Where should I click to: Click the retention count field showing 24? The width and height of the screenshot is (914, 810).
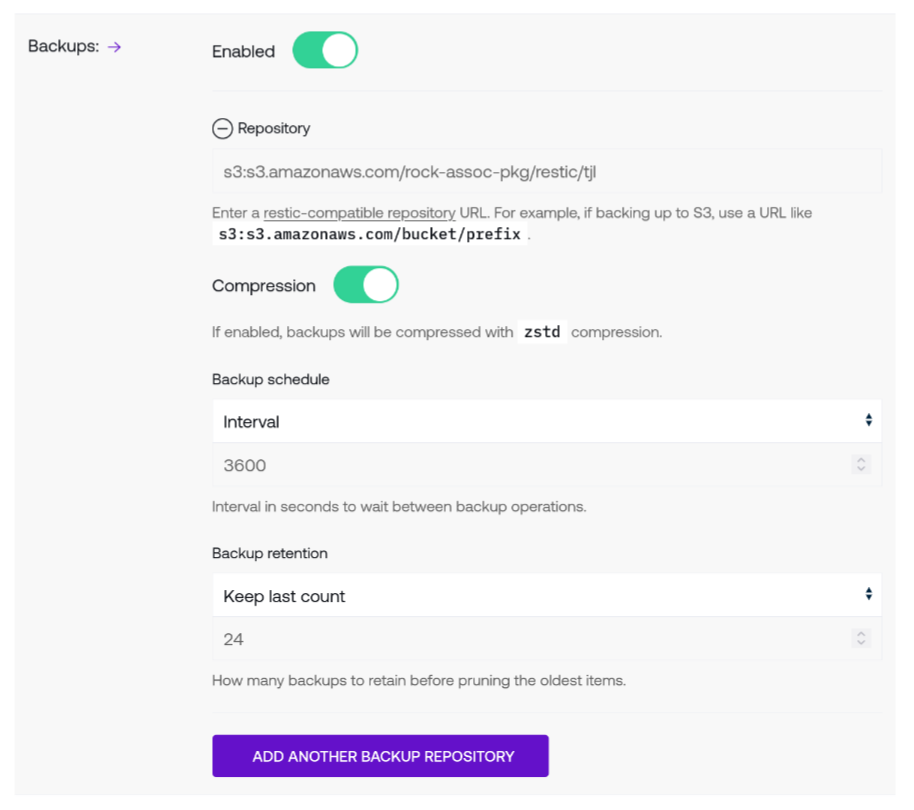coord(500,638)
